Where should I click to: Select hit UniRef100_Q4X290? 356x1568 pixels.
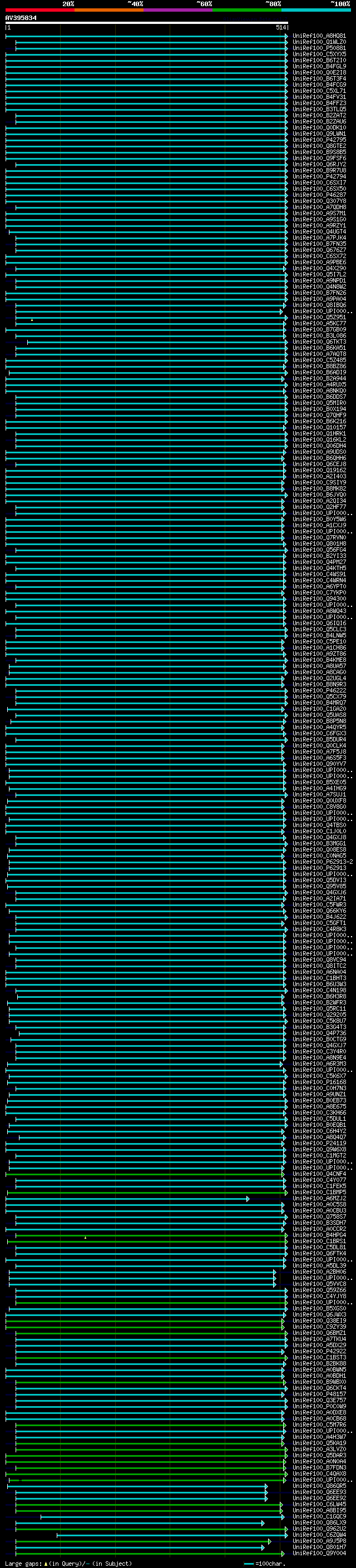click(x=319, y=269)
